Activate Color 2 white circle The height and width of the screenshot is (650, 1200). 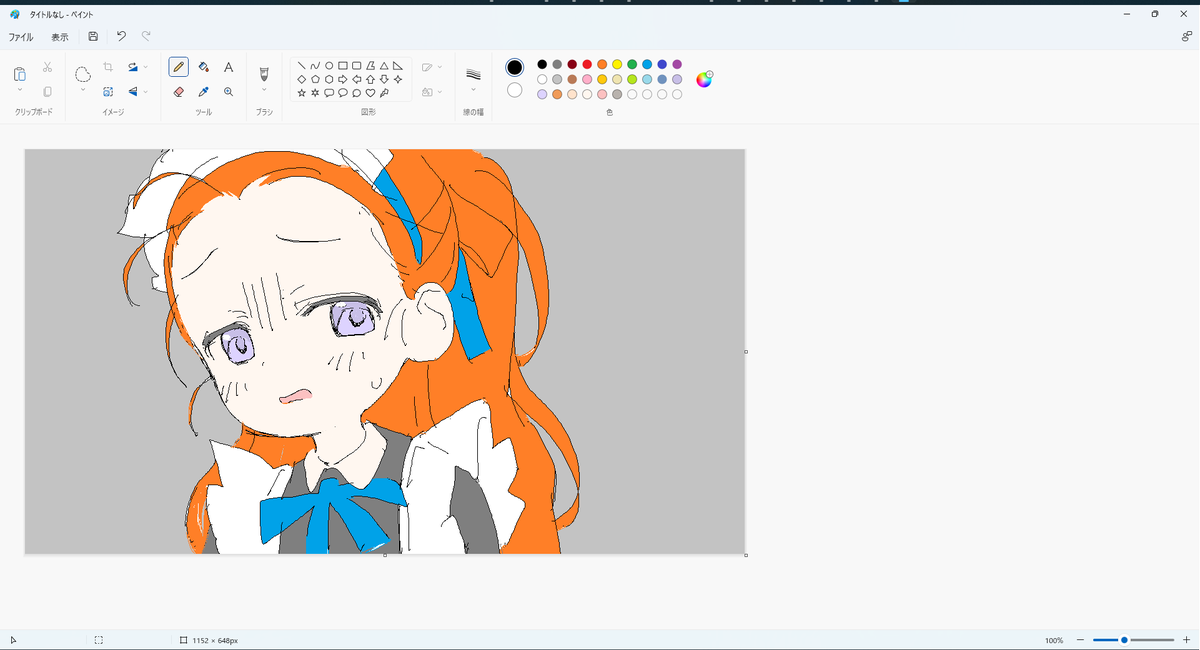tap(514, 90)
